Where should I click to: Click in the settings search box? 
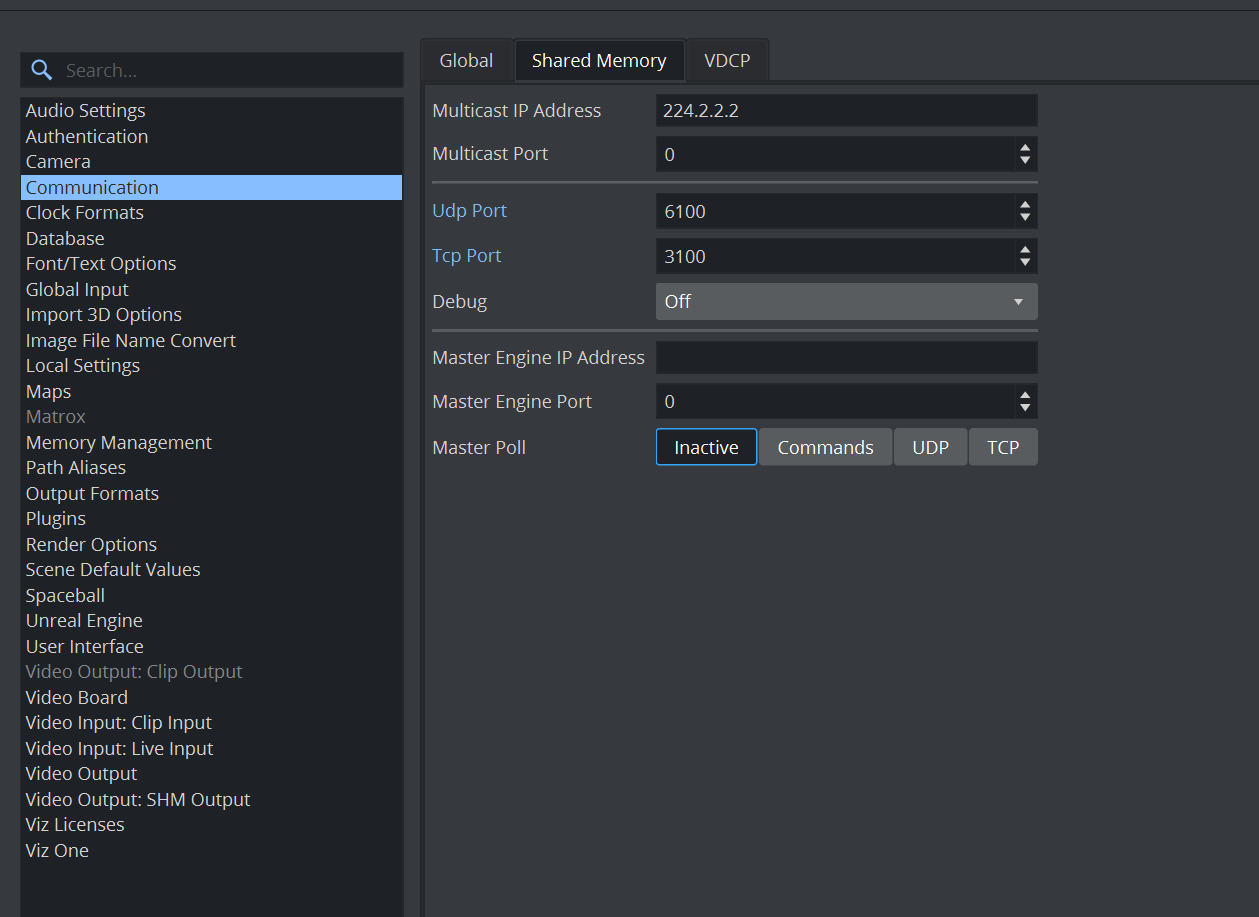click(x=230, y=70)
